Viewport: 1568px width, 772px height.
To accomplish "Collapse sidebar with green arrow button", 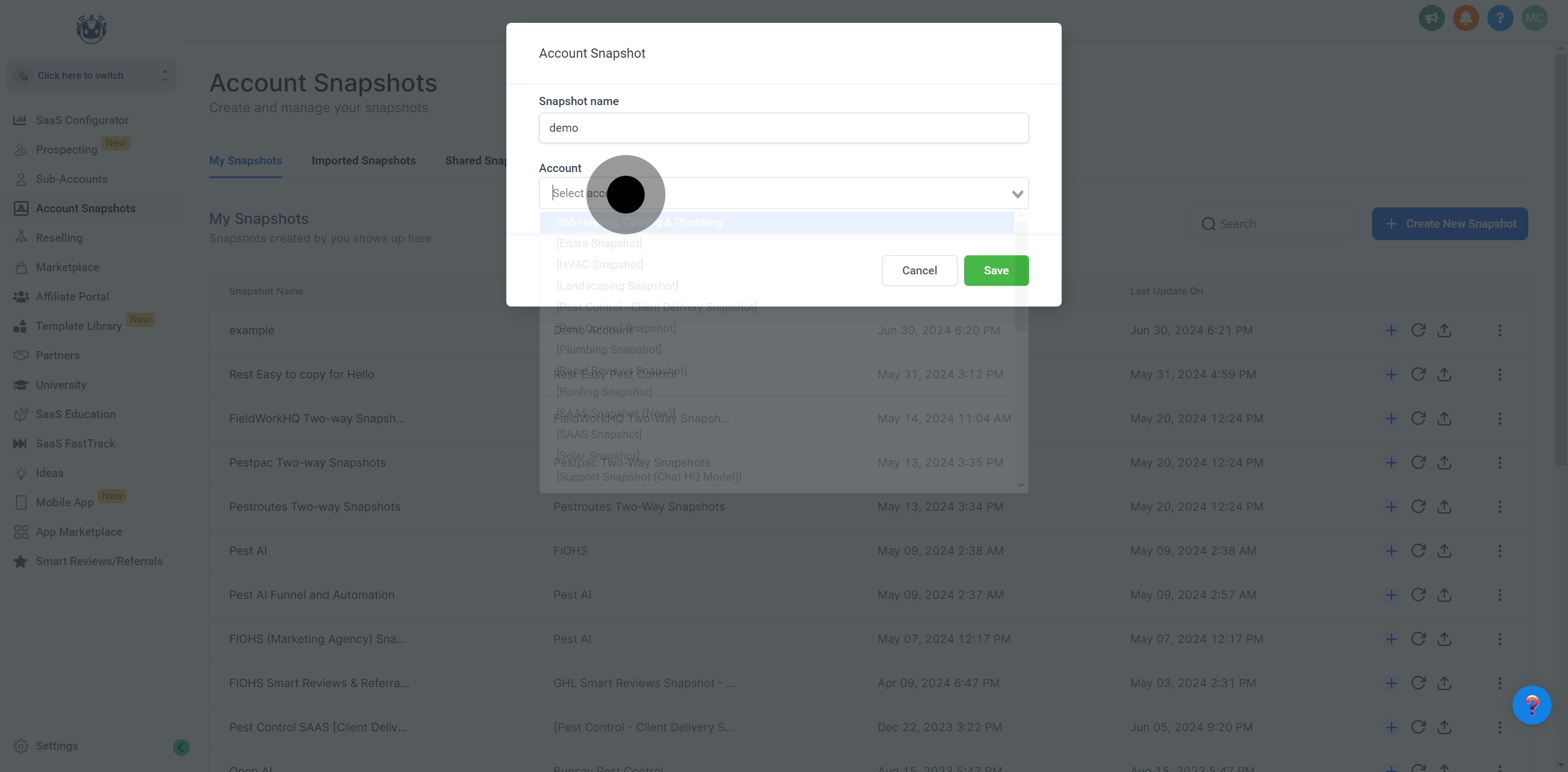I will (181, 747).
